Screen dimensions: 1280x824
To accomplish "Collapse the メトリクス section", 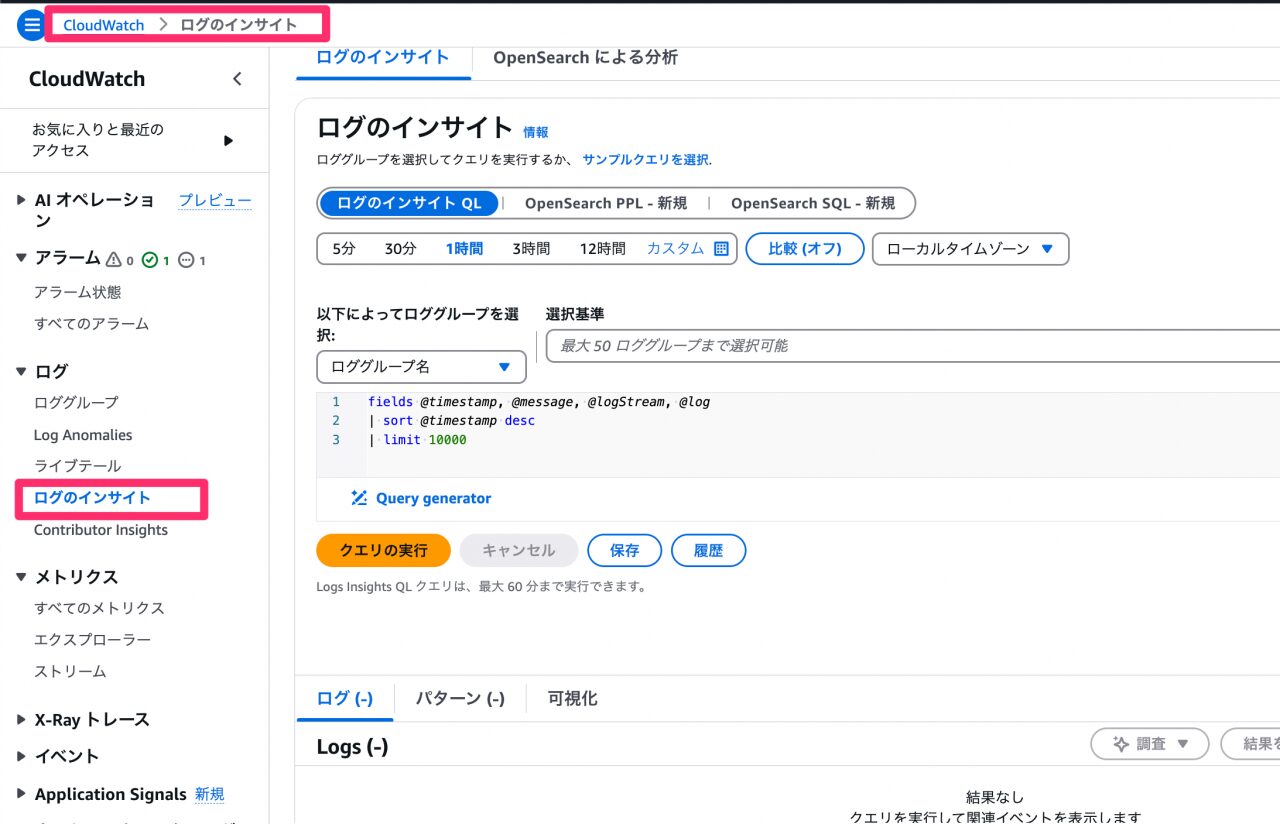I will tap(22, 576).
